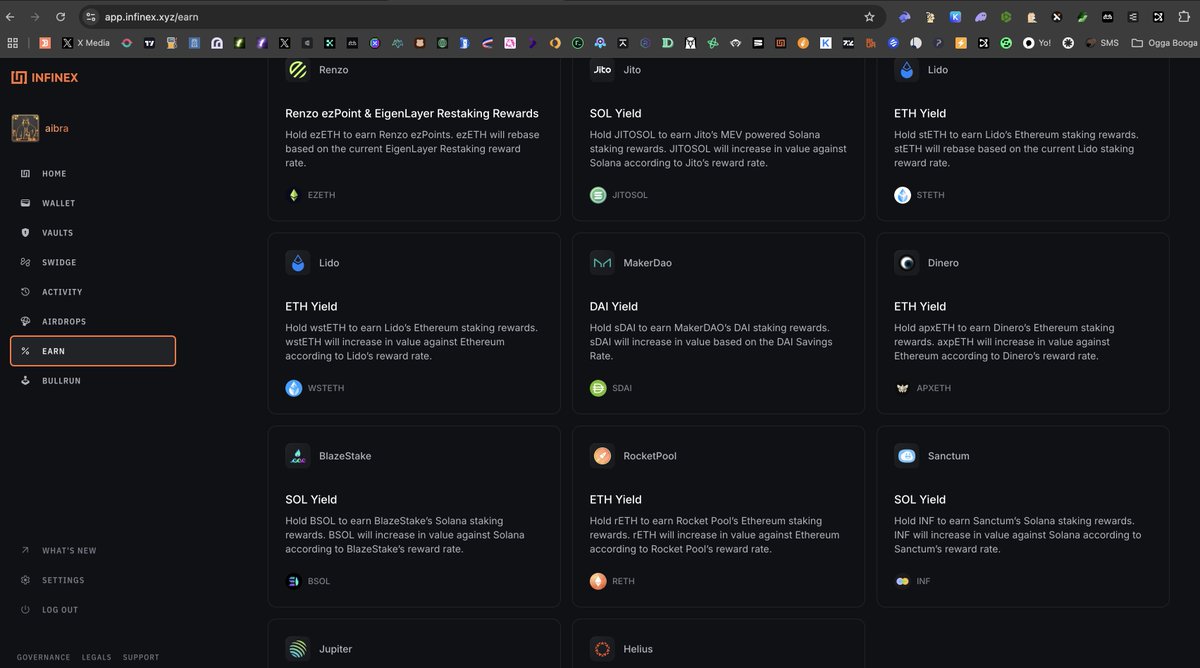This screenshot has height=668, width=1200.
Task: Click the Lido logo above stETH card
Action: pyautogui.click(x=907, y=70)
